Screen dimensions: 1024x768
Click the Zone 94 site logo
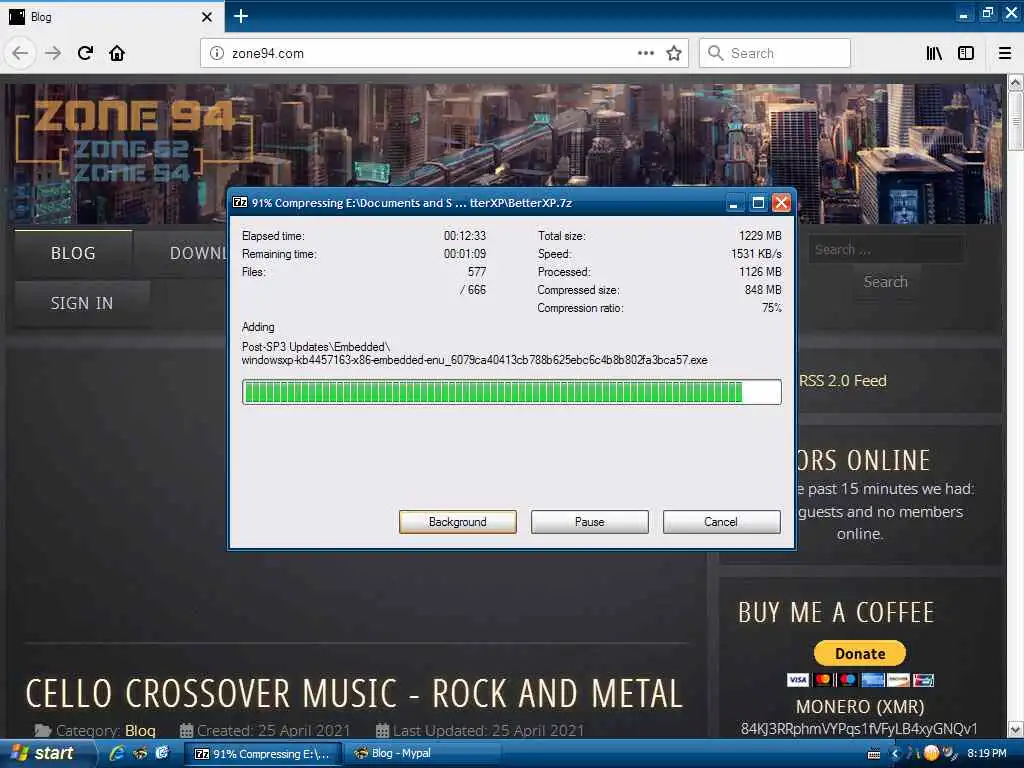pos(134,140)
